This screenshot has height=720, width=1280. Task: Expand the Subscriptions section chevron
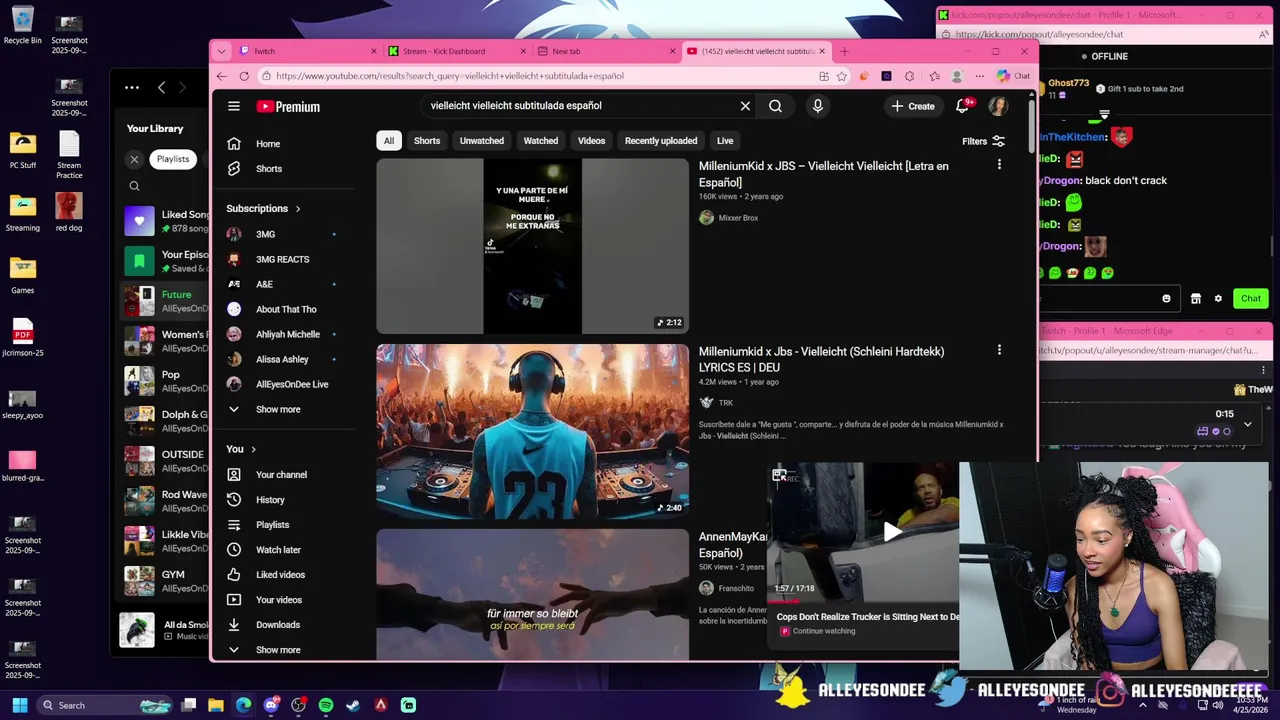tap(298, 209)
